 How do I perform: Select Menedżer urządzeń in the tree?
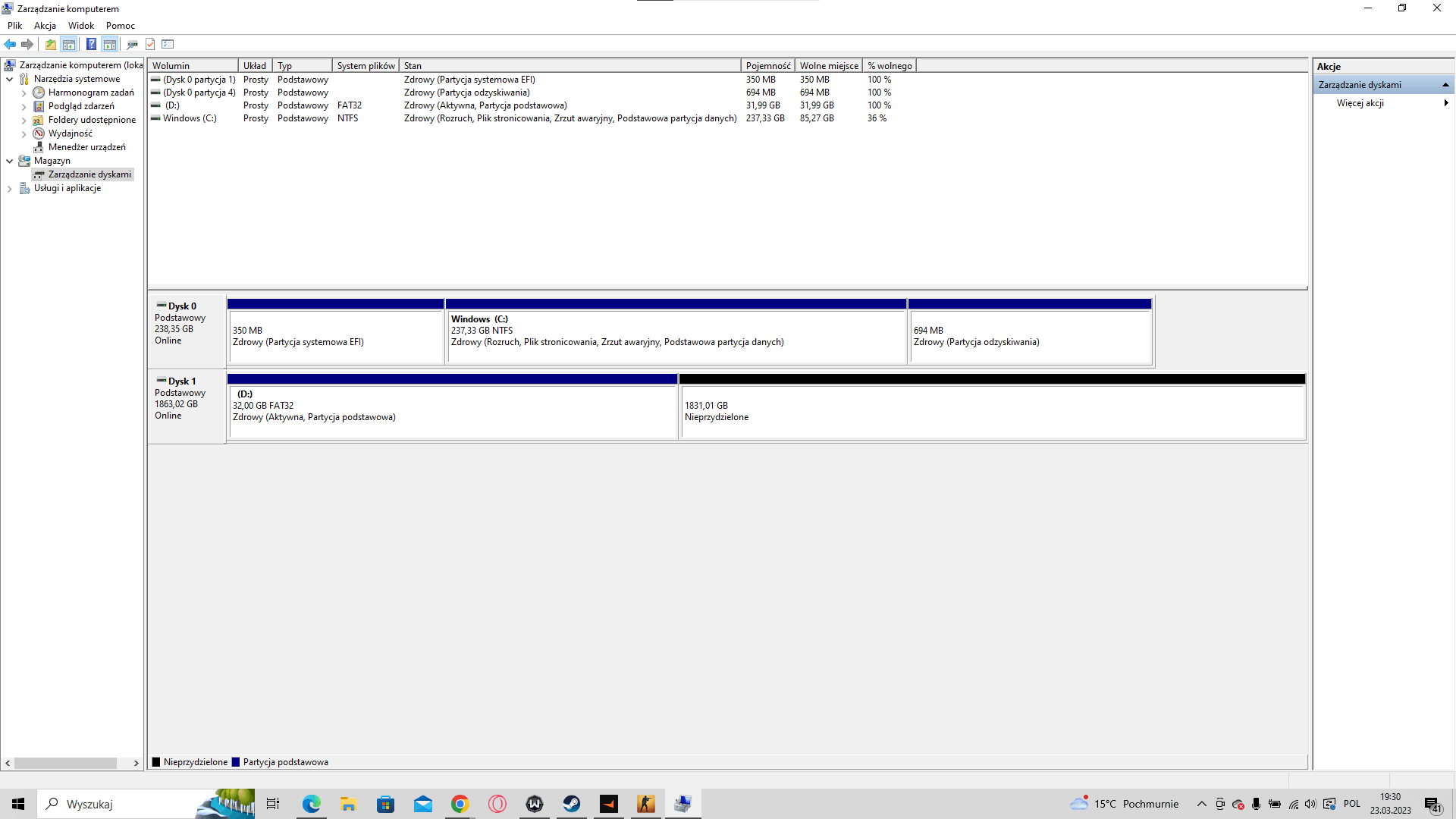pyautogui.click(x=86, y=147)
